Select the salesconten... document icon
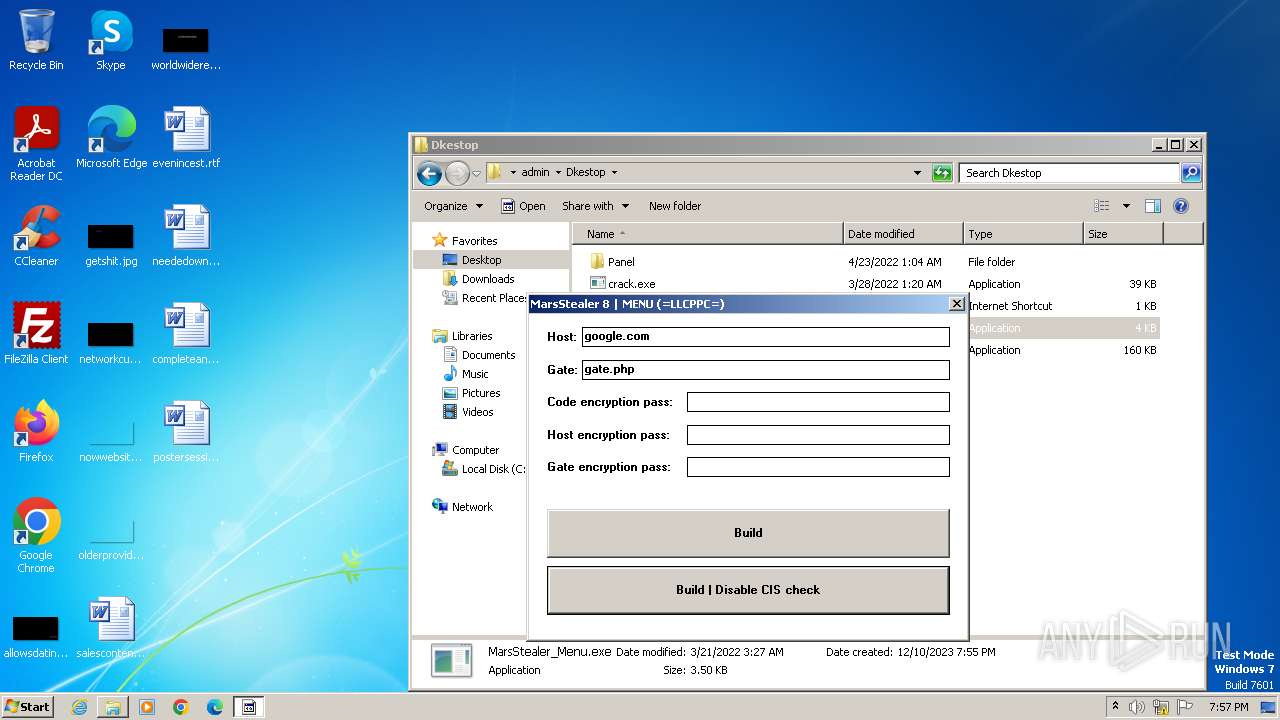 (111, 628)
